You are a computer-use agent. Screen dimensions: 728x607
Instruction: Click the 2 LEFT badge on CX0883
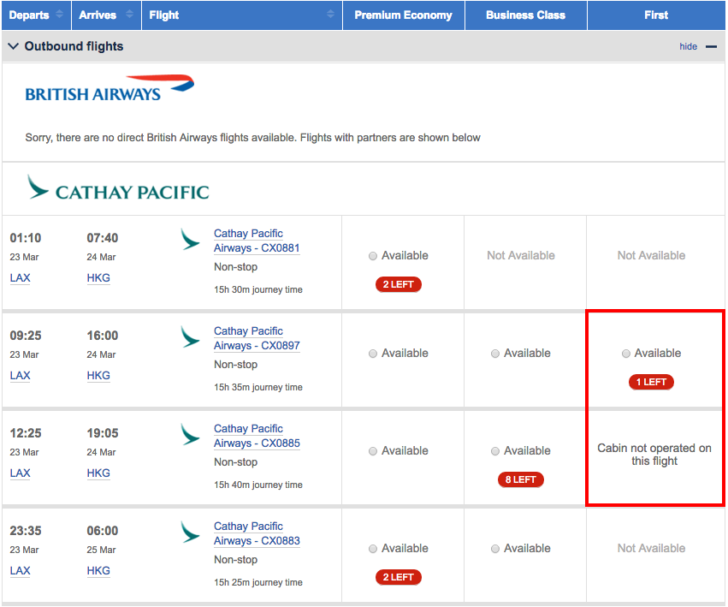click(398, 577)
